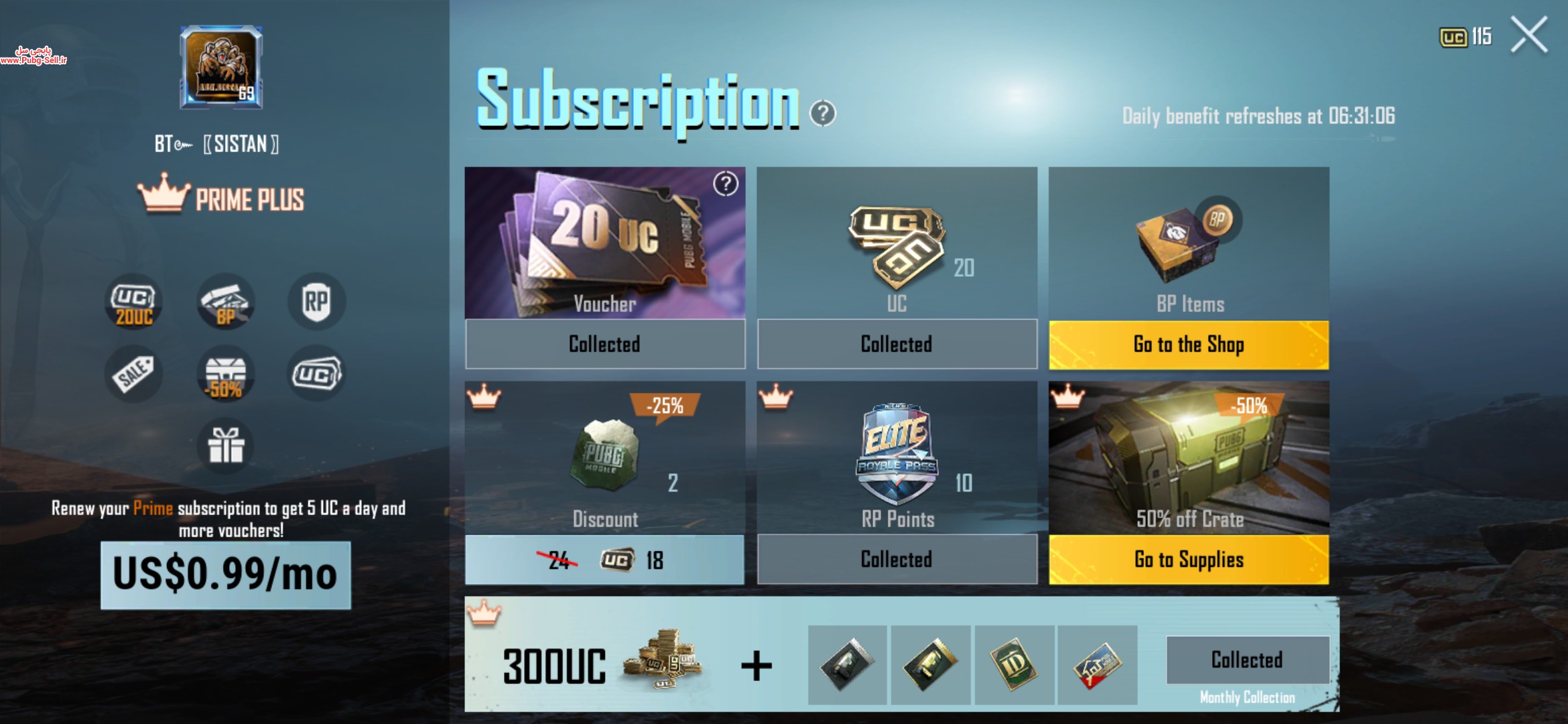1568x724 pixels.
Task: Select the -50% crate benefit icon
Action: tap(225, 373)
